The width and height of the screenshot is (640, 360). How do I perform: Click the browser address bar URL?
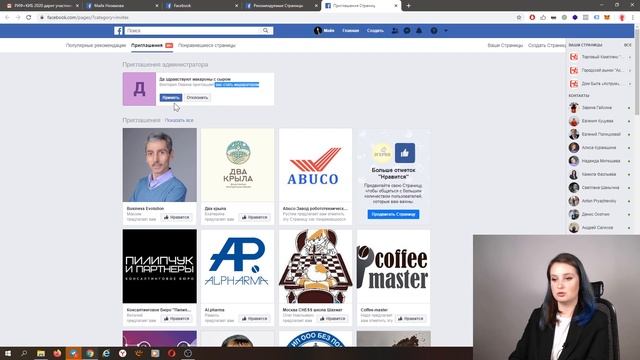(x=88, y=18)
